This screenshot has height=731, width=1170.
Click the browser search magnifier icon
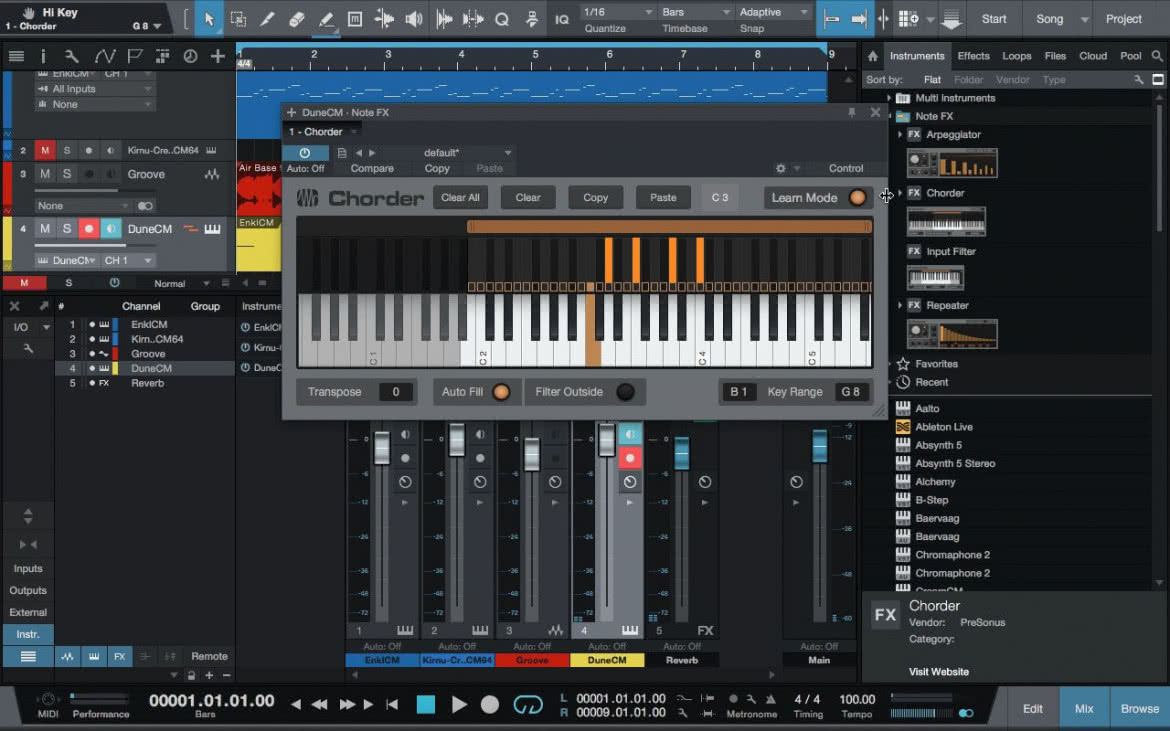click(1157, 56)
